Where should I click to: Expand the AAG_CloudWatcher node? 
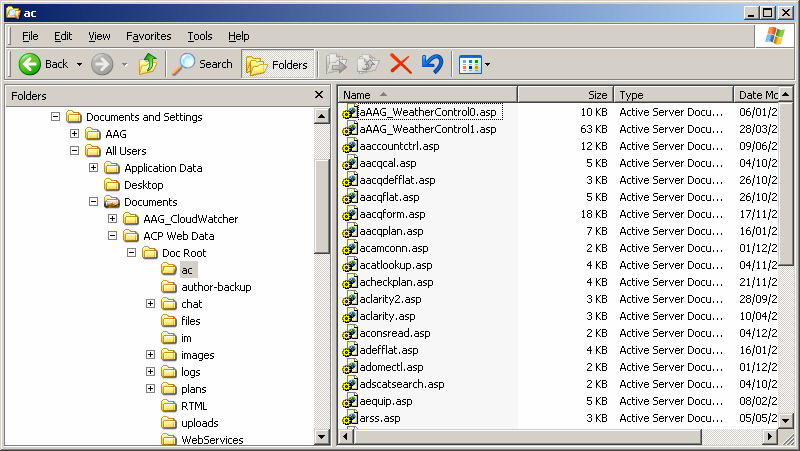[113, 218]
